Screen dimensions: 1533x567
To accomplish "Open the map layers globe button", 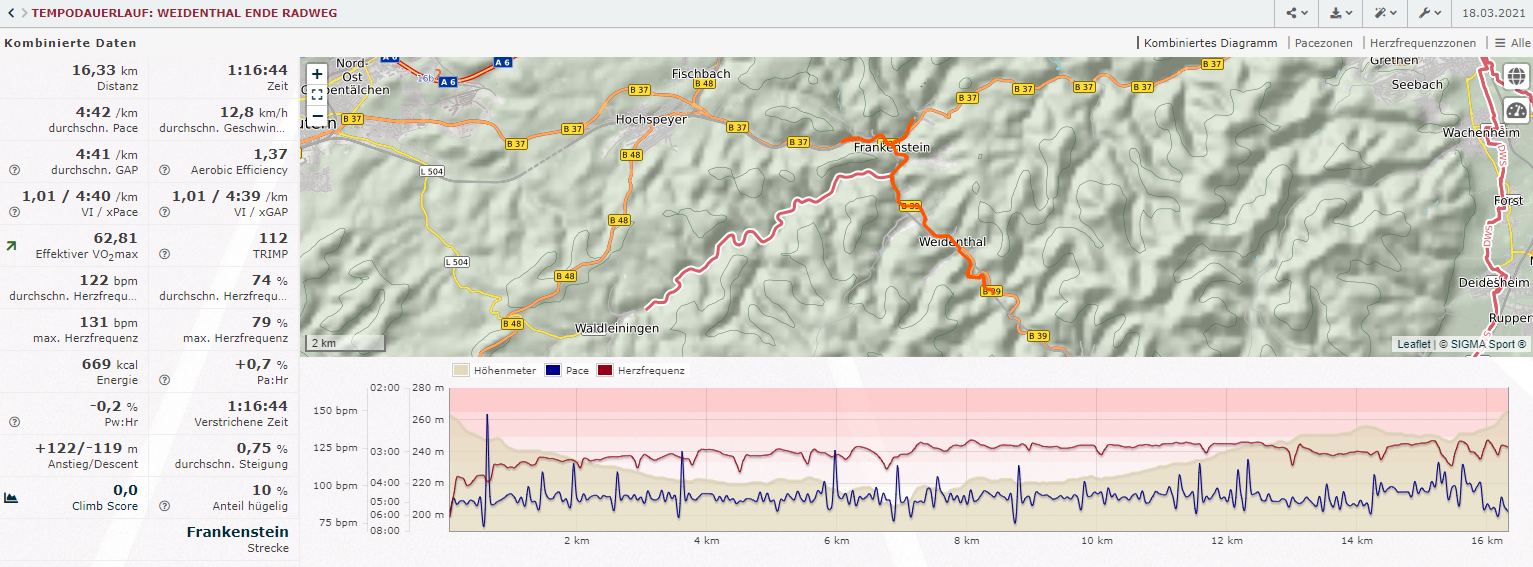I will pyautogui.click(x=1516, y=76).
